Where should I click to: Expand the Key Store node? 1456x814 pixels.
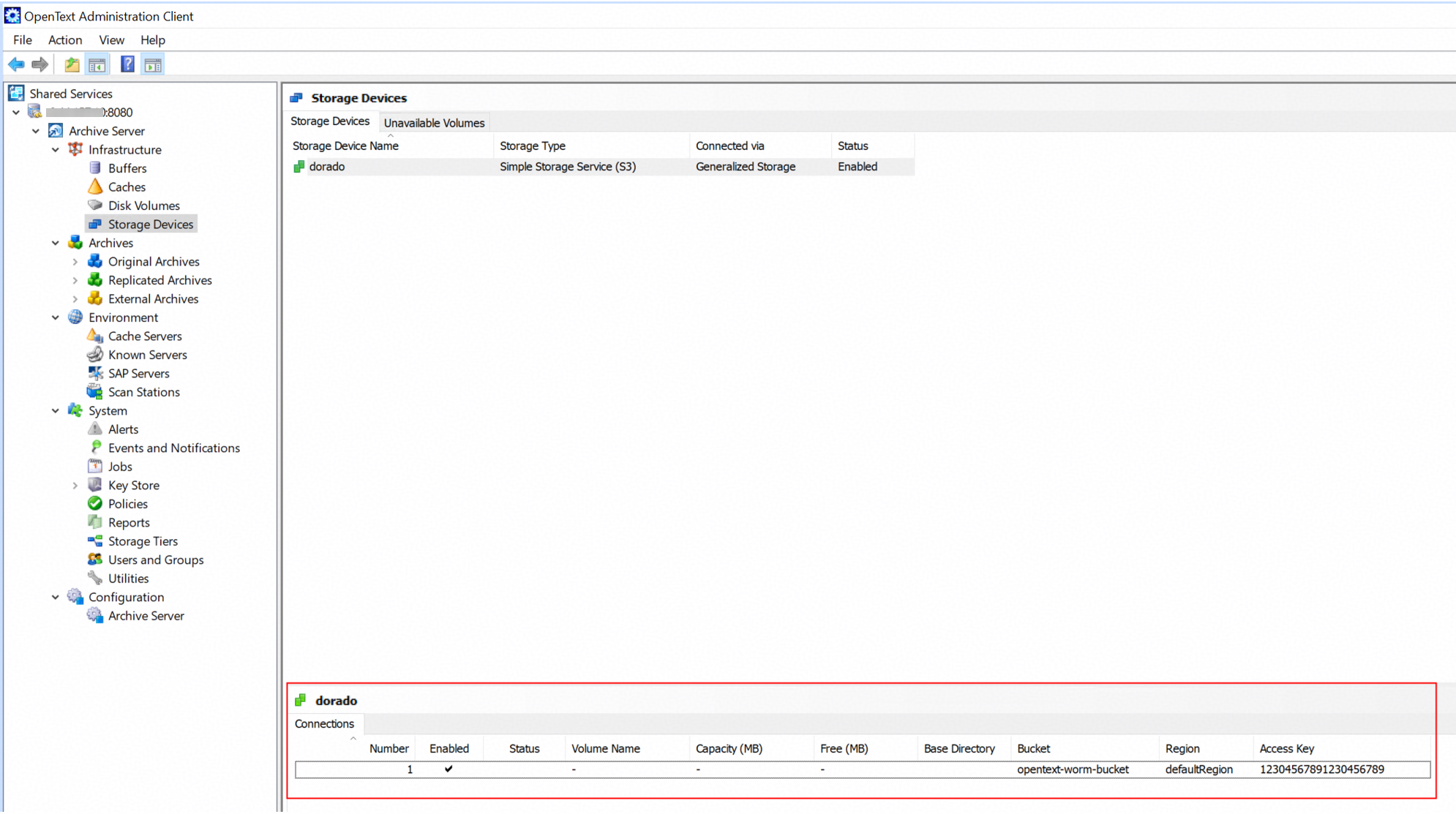click(x=75, y=486)
